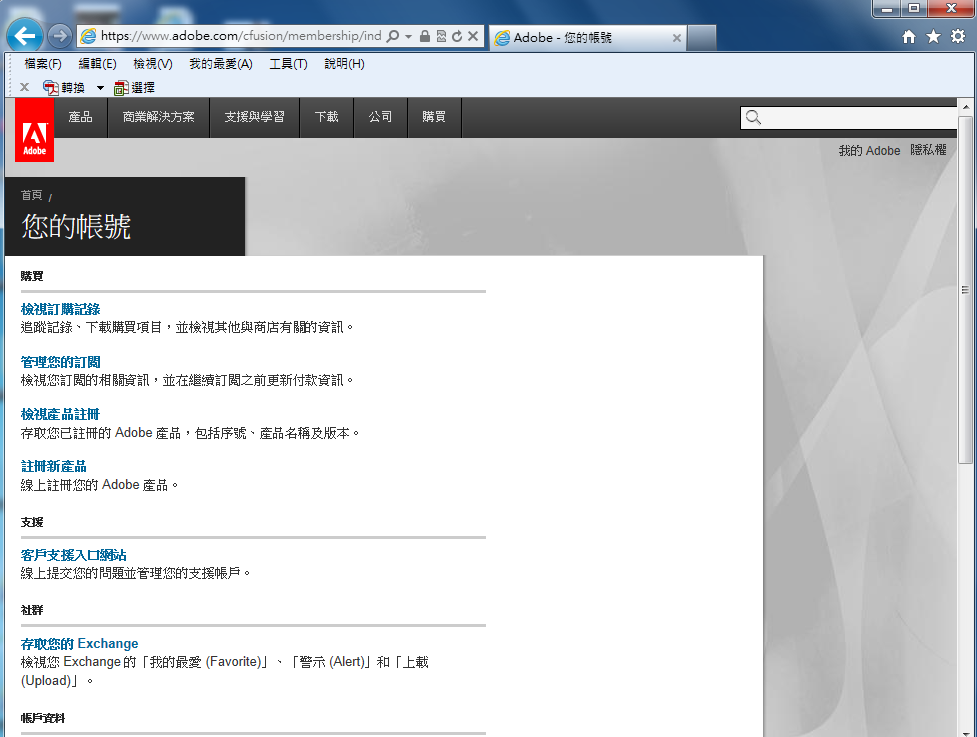Screen dimensions: 977x737
Task: Open the 存取您的 Exchange link
Action: 80,644
